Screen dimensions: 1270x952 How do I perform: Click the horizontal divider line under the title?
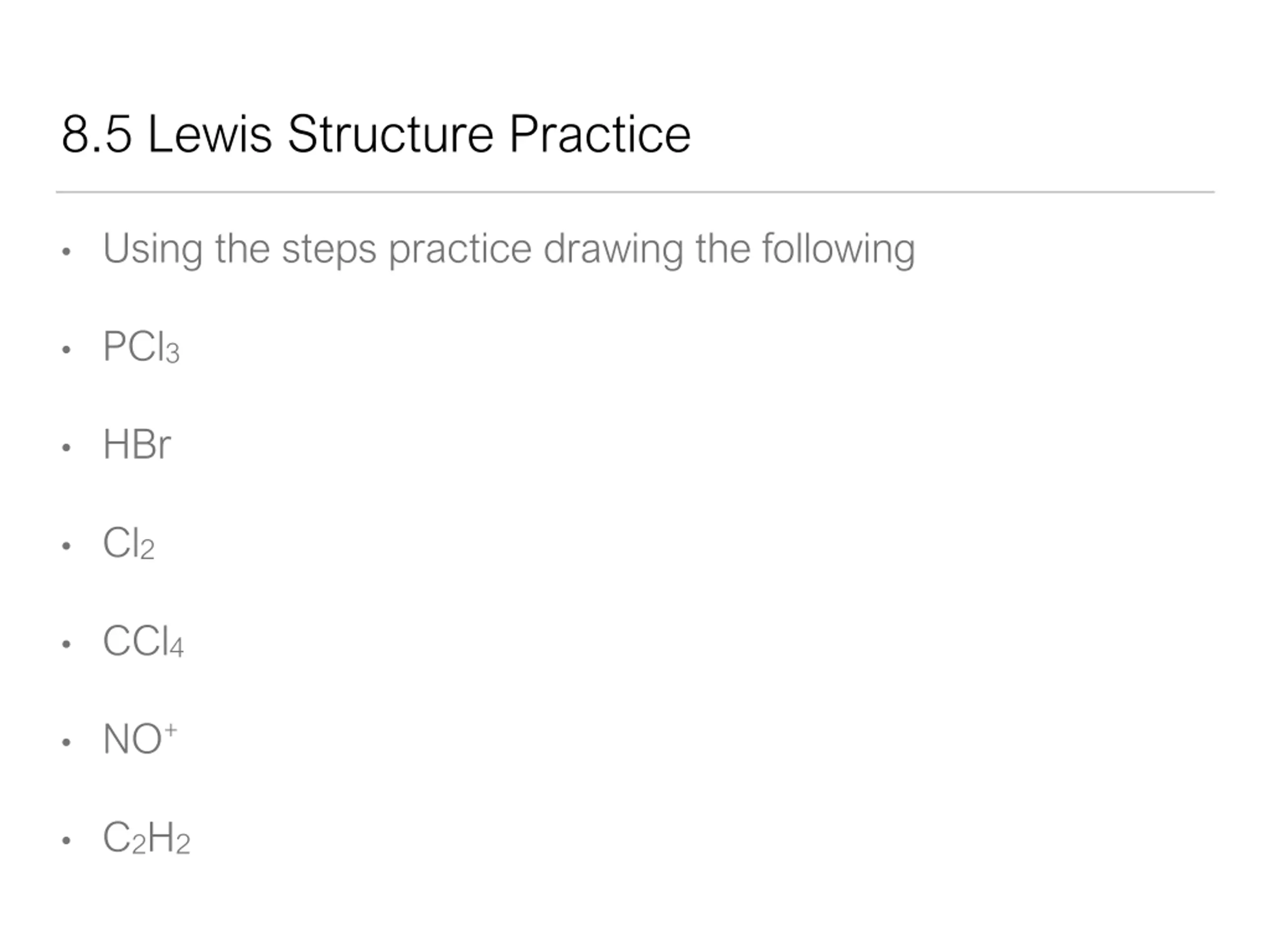[635, 192]
